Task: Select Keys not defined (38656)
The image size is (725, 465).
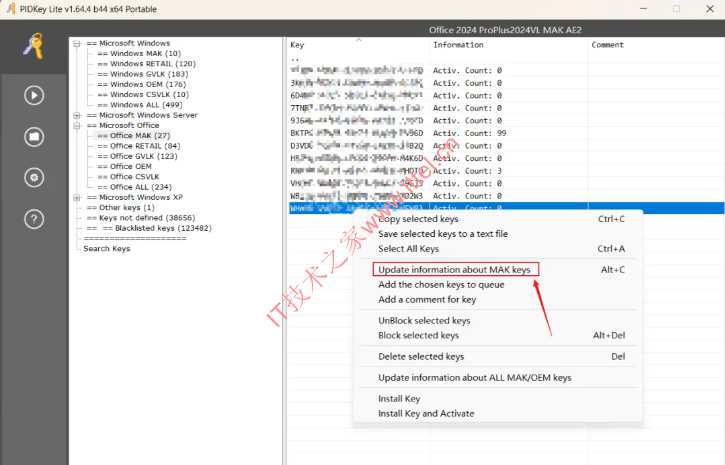Action: coord(141,218)
